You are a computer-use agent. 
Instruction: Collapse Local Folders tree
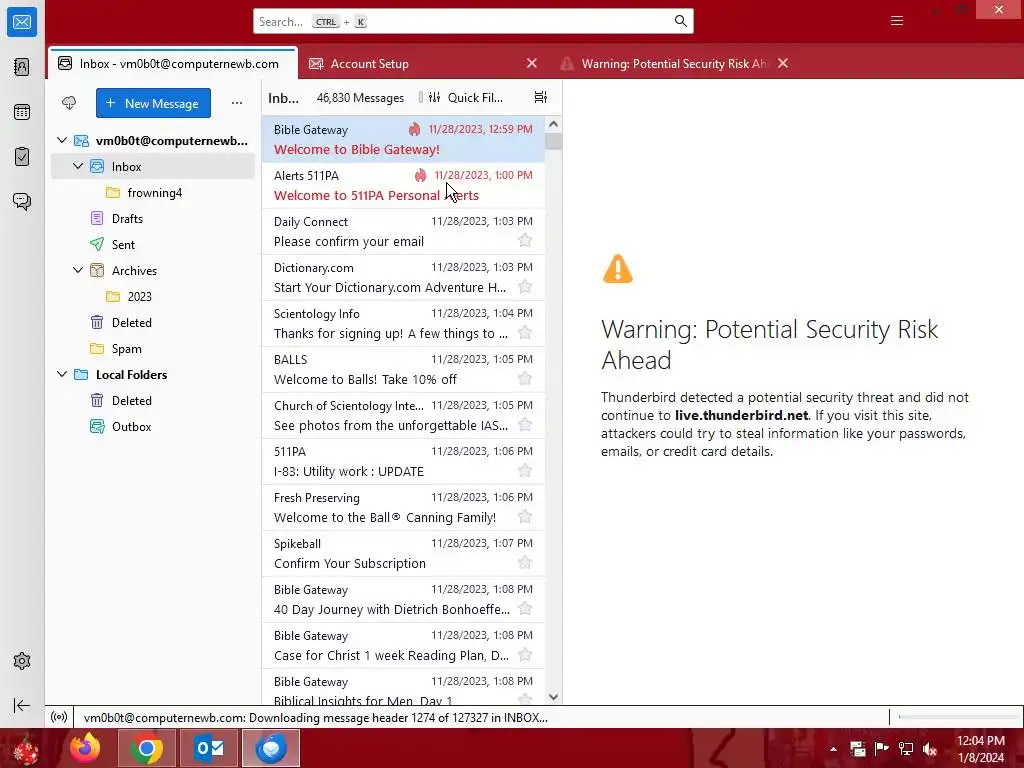tap(62, 375)
